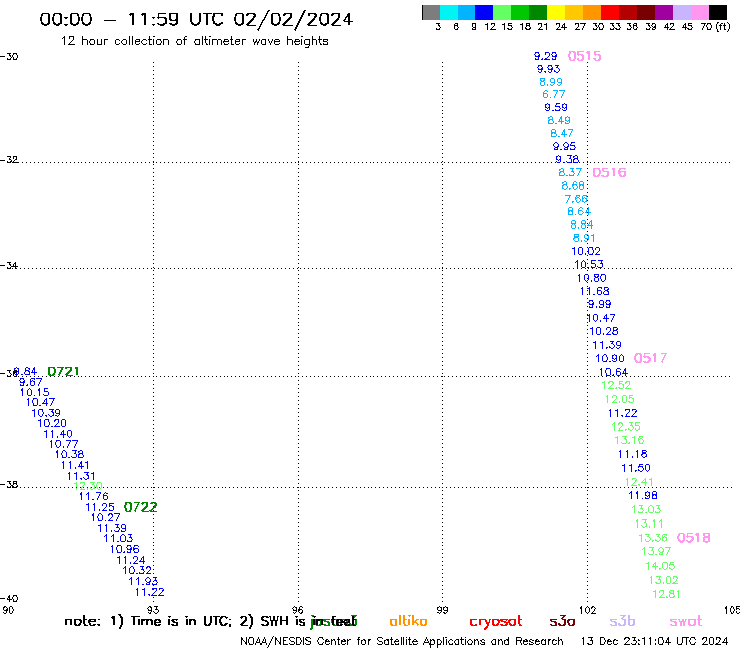The width and height of the screenshot is (740, 650).
Task: Click the yellow swatch in the wave height legend
Action: (556, 12)
